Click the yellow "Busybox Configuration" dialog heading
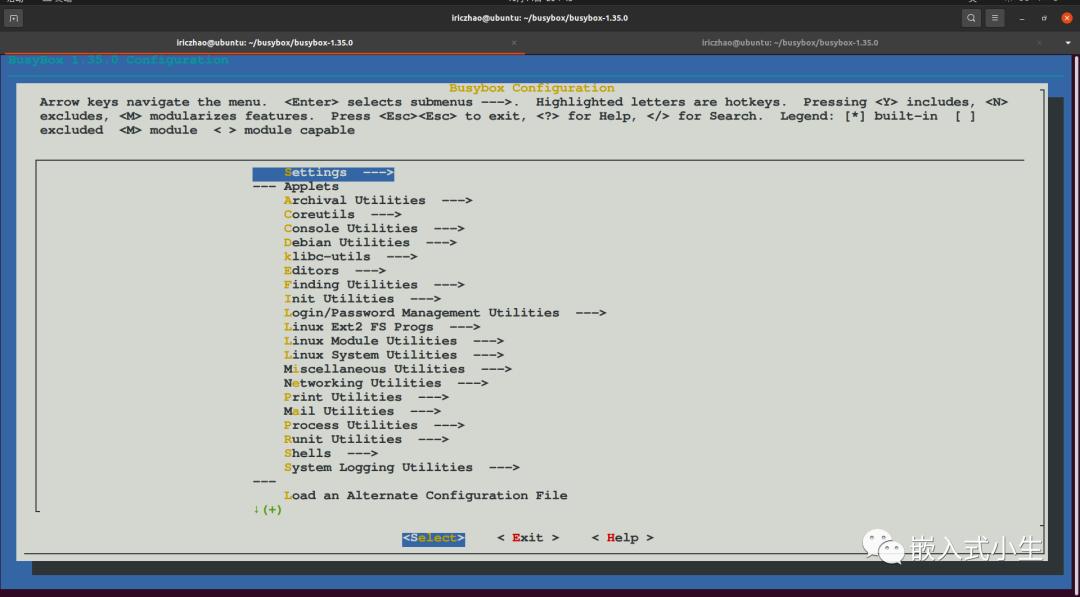 532,88
